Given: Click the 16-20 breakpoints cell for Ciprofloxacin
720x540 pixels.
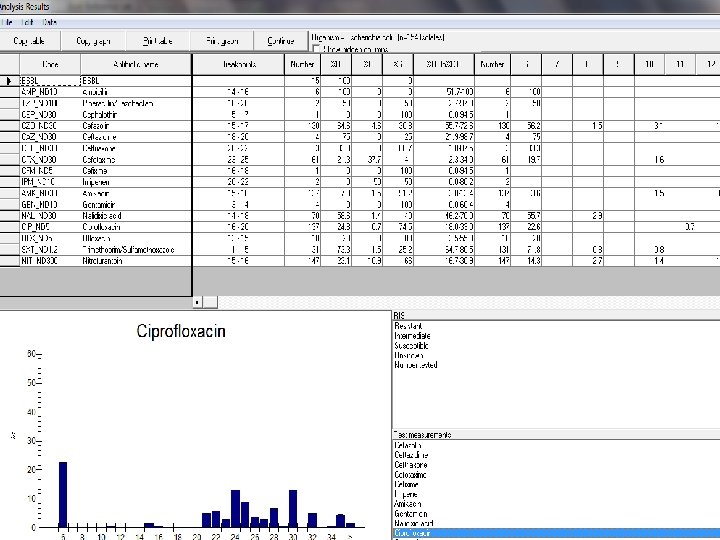Looking at the screenshot, I should click(x=238, y=227).
